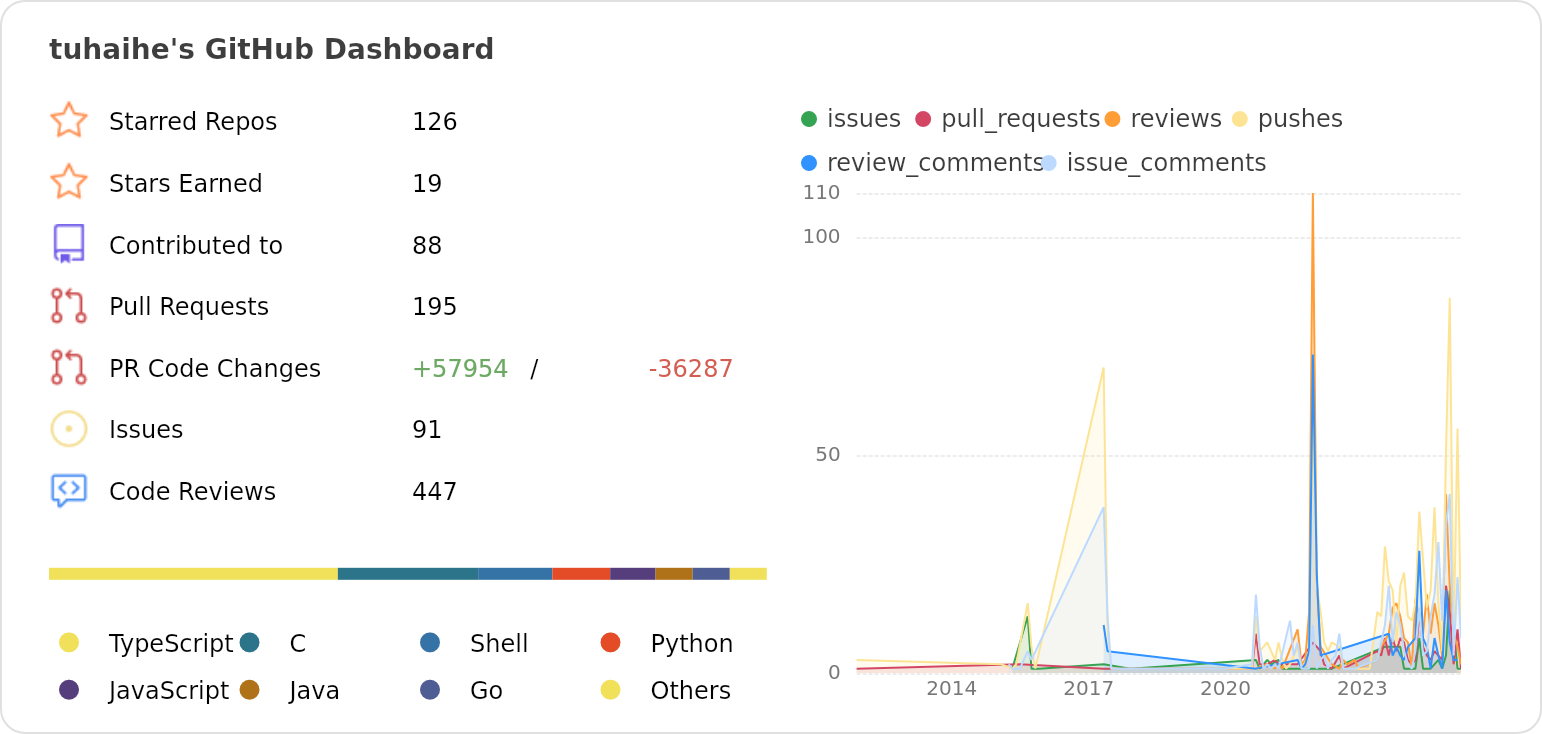The height and width of the screenshot is (734, 1542).
Task: Click the 2017 x-axis label
Action: coord(1088,688)
